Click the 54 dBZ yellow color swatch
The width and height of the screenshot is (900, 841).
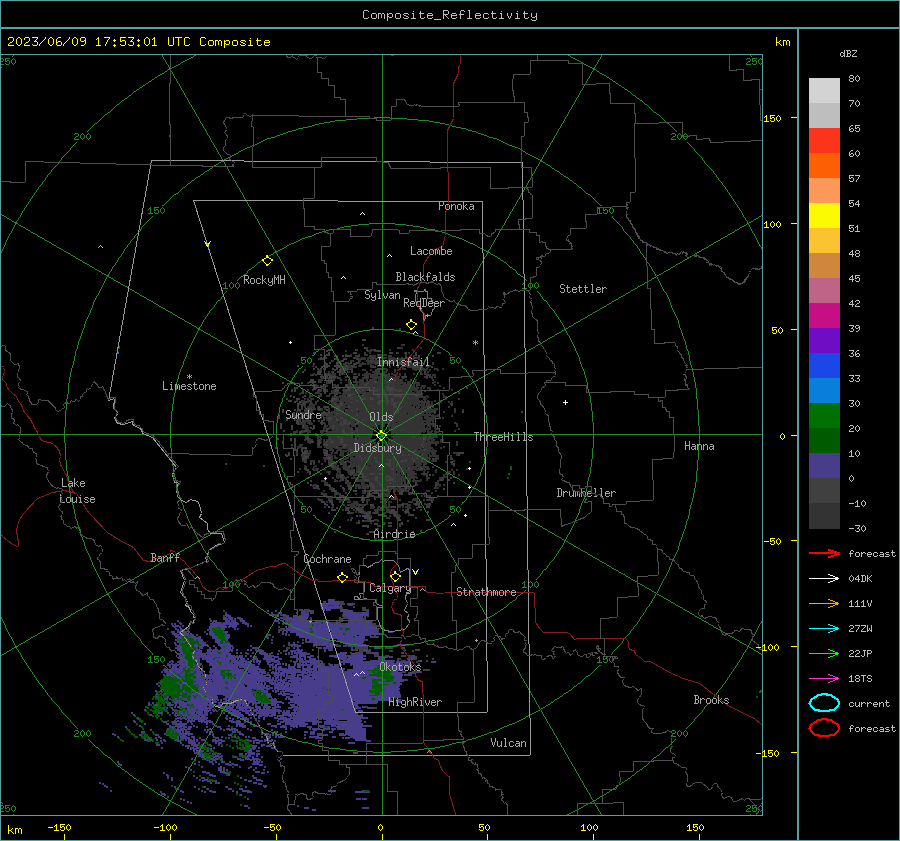click(824, 215)
